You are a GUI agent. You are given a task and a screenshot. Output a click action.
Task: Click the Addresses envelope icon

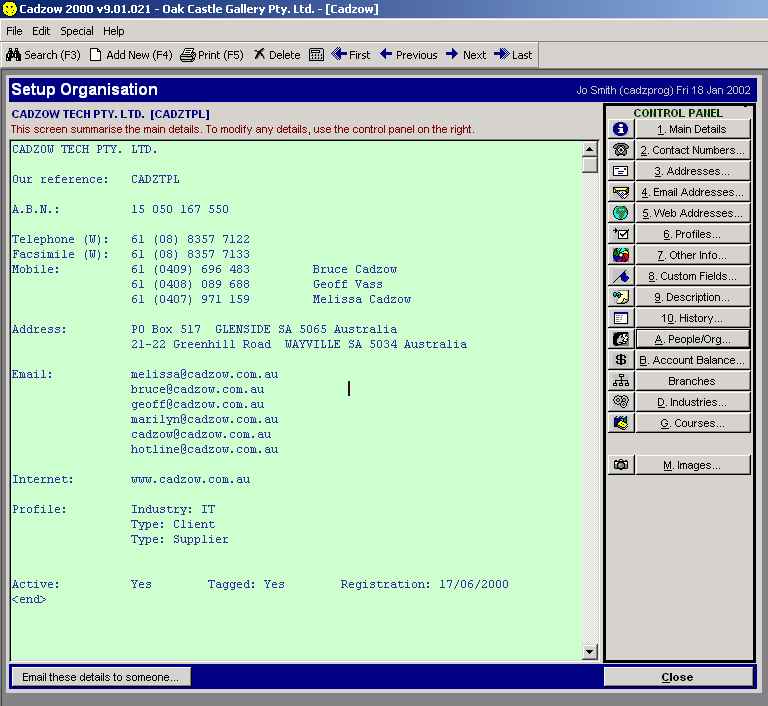pos(621,171)
